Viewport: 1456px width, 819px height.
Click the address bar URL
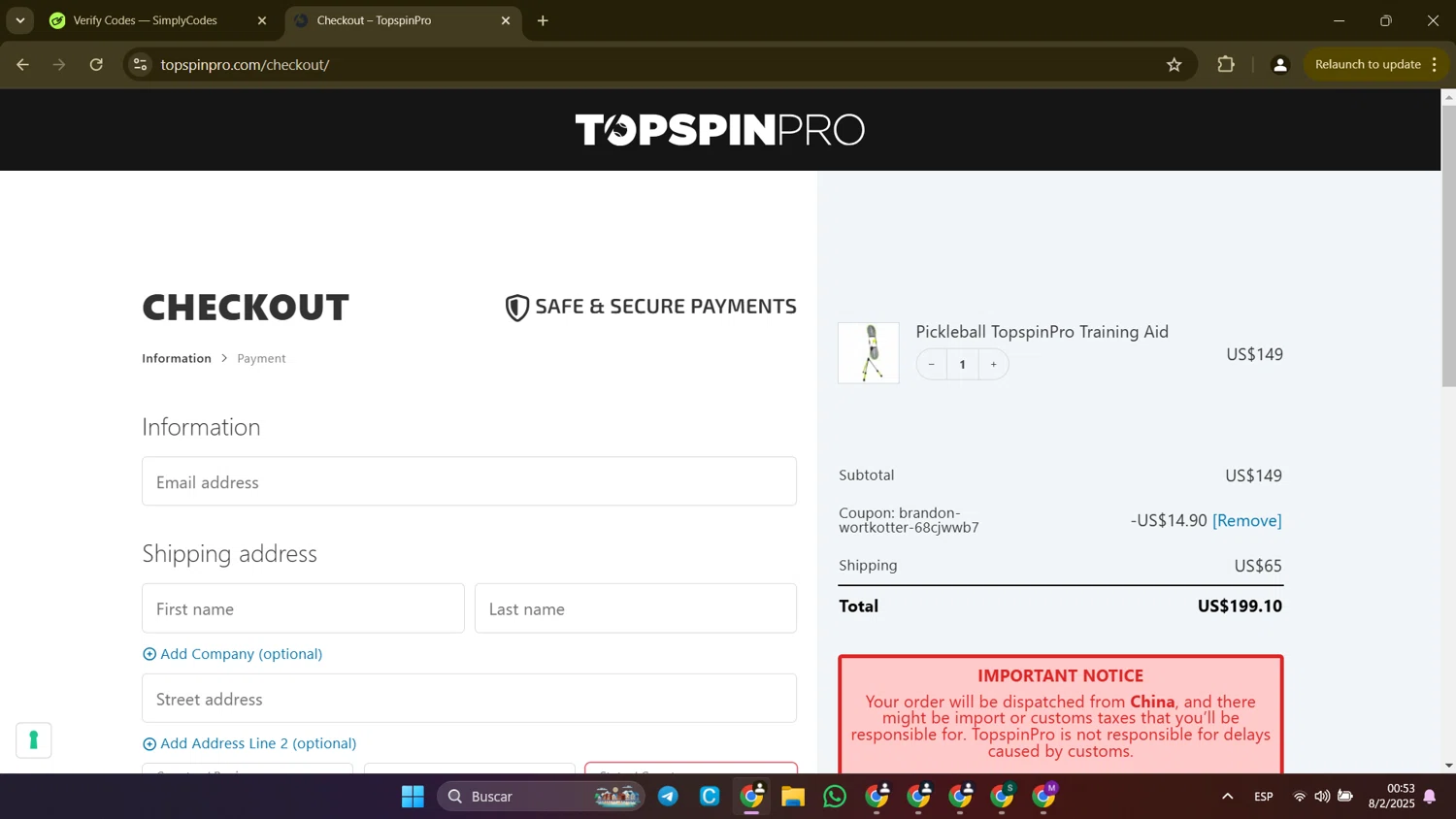(245, 65)
